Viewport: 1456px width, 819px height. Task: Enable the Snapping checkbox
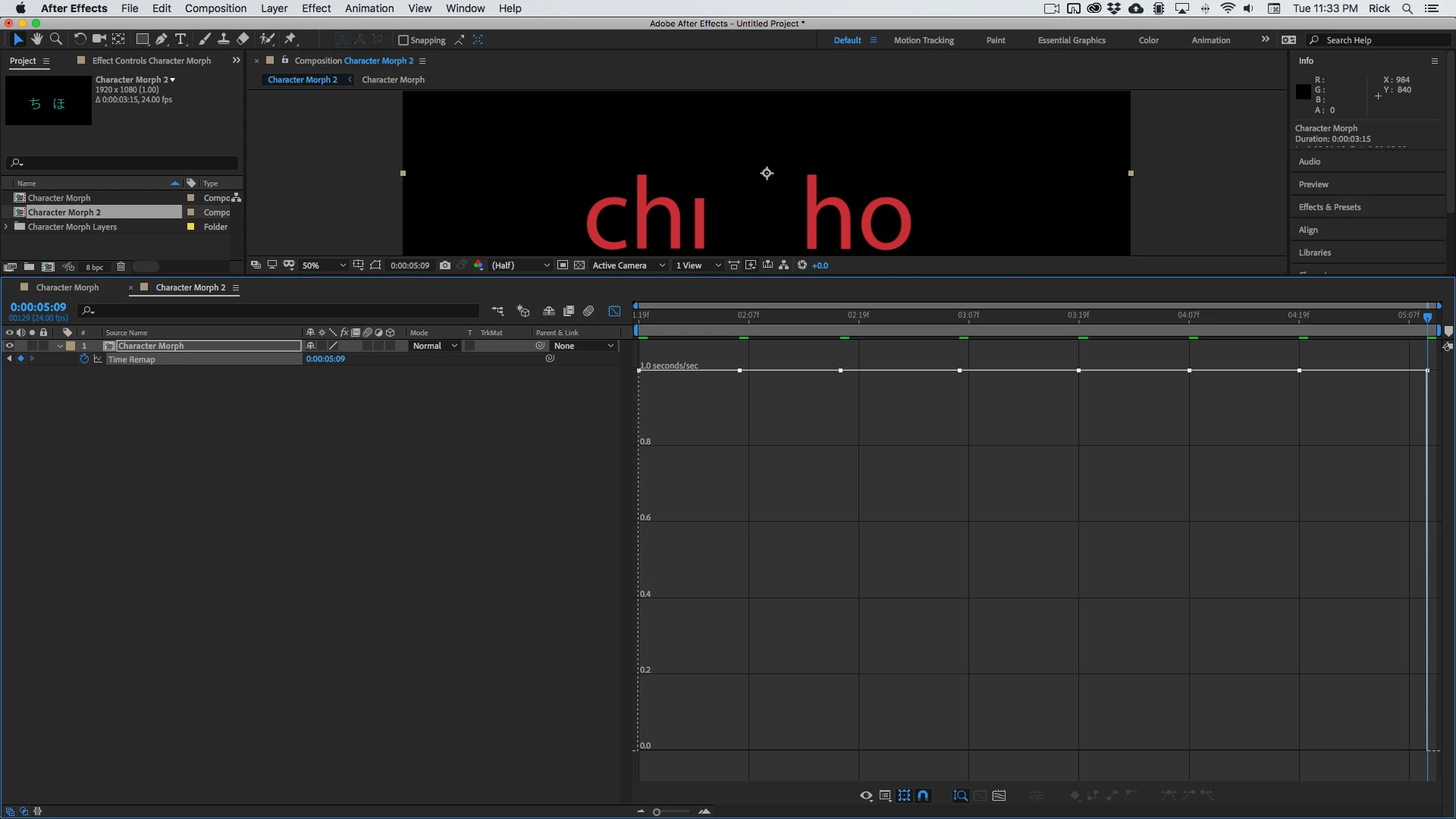(x=403, y=40)
